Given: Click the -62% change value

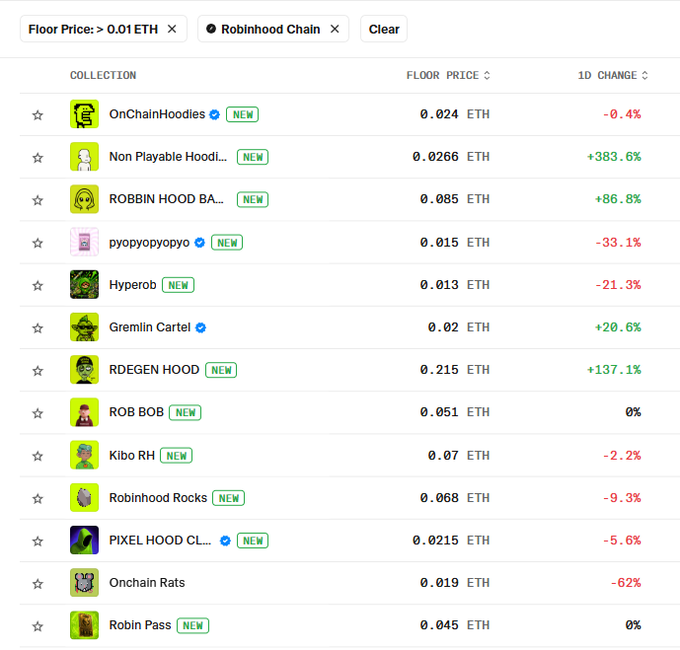Looking at the screenshot, I should point(626,582).
